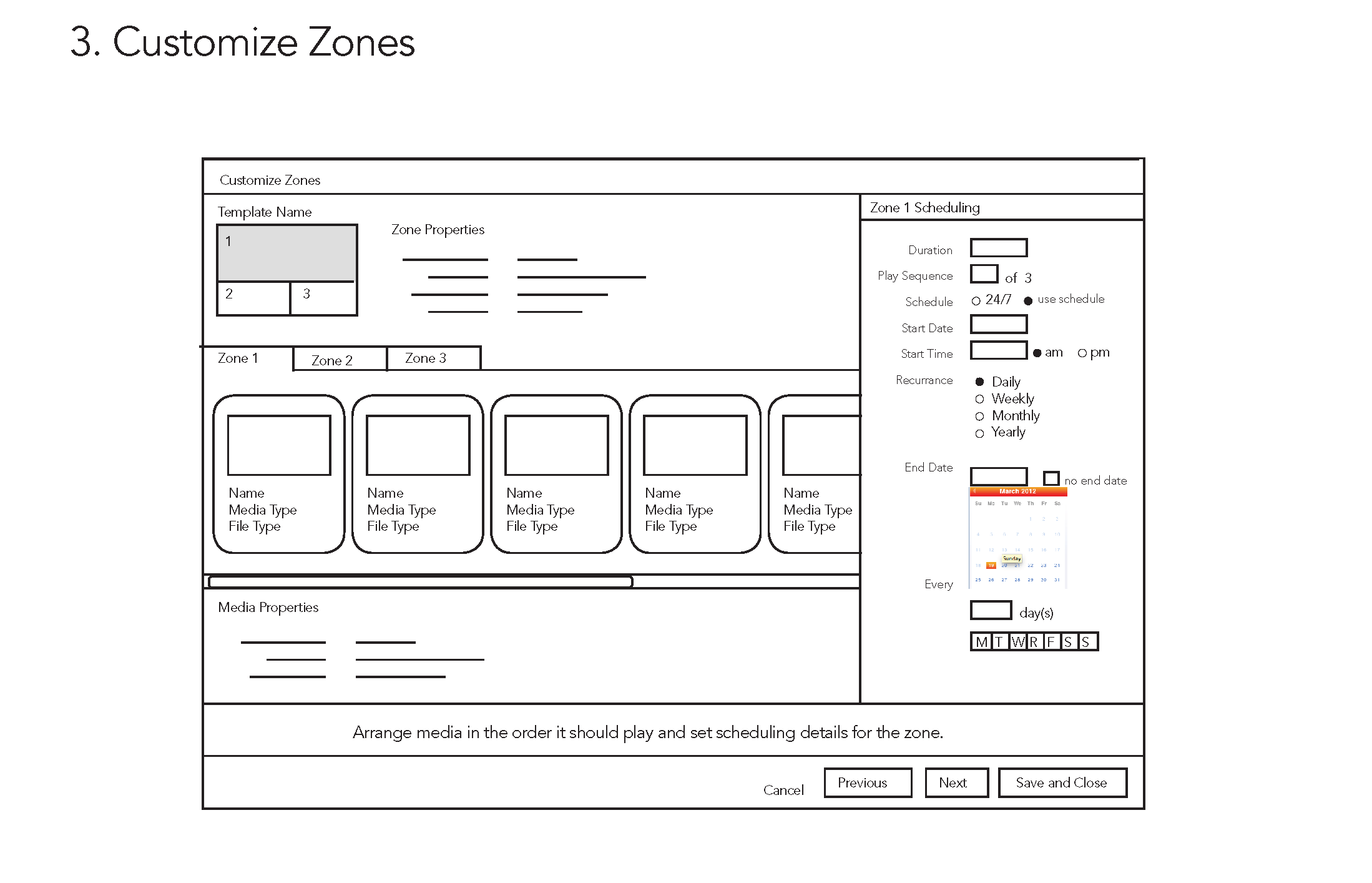Click the Every day(s) number box
This screenshot has height=883, width=1372.
point(991,610)
